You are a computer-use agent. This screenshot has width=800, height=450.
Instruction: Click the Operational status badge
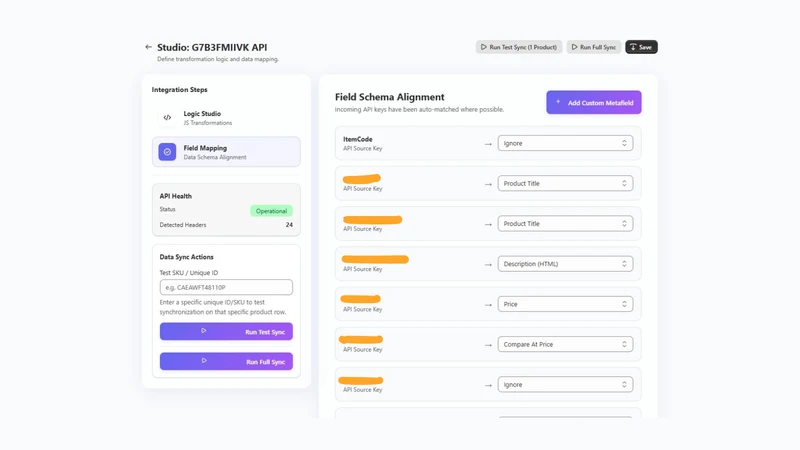coord(271,211)
